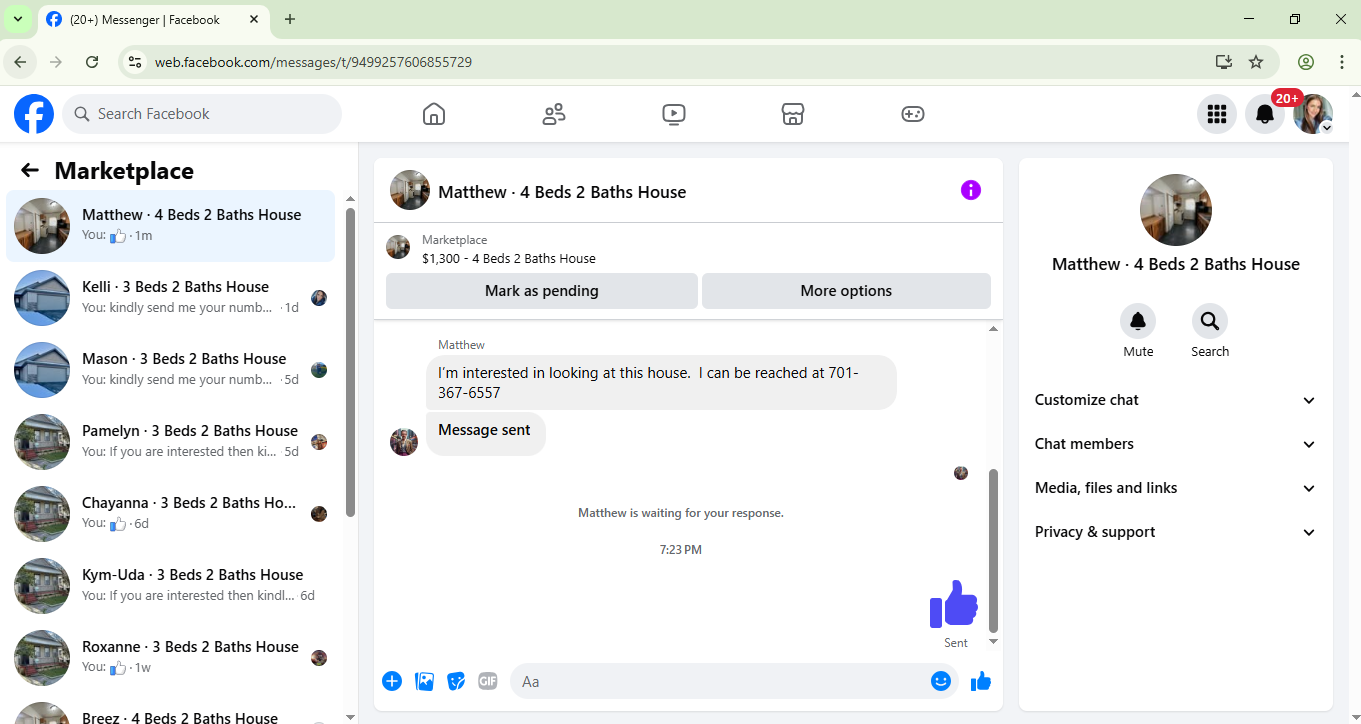Image resolution: width=1361 pixels, height=724 pixels.
Task: Mute this chat using the bell icon
Action: point(1138,321)
